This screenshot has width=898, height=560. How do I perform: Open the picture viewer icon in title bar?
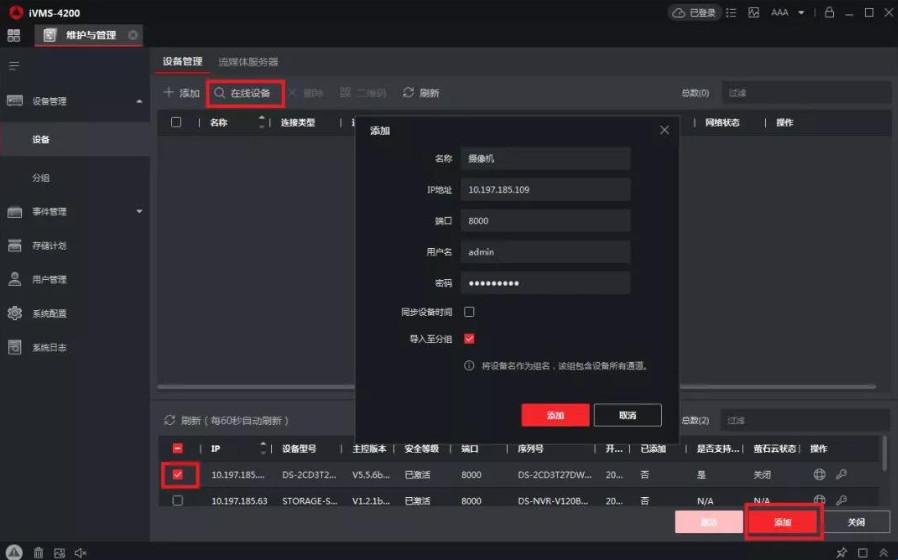point(754,13)
